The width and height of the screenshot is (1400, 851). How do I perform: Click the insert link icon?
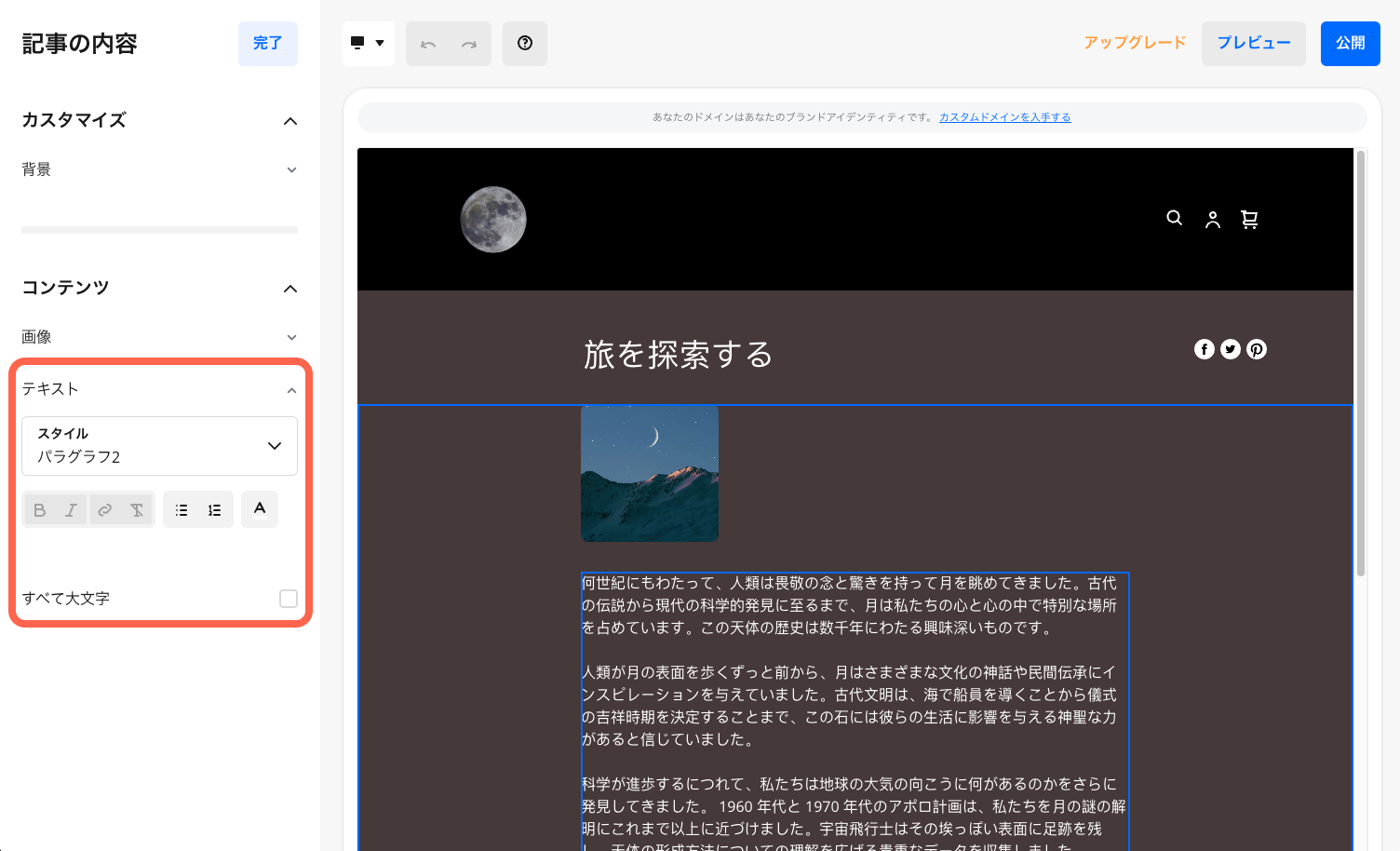104,510
